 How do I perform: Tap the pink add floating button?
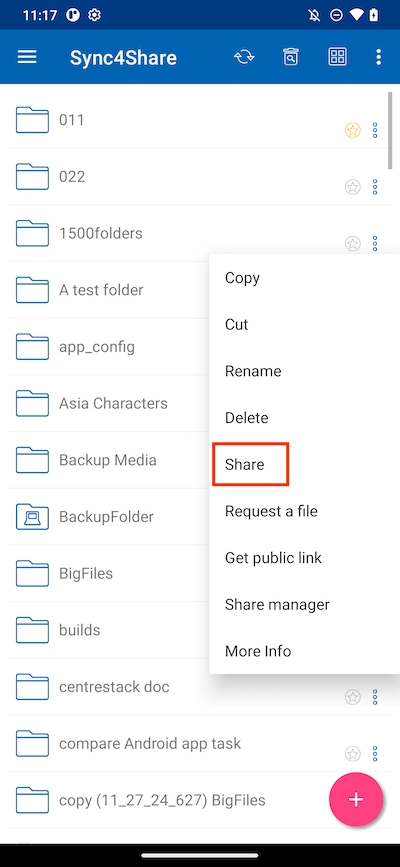tap(356, 800)
